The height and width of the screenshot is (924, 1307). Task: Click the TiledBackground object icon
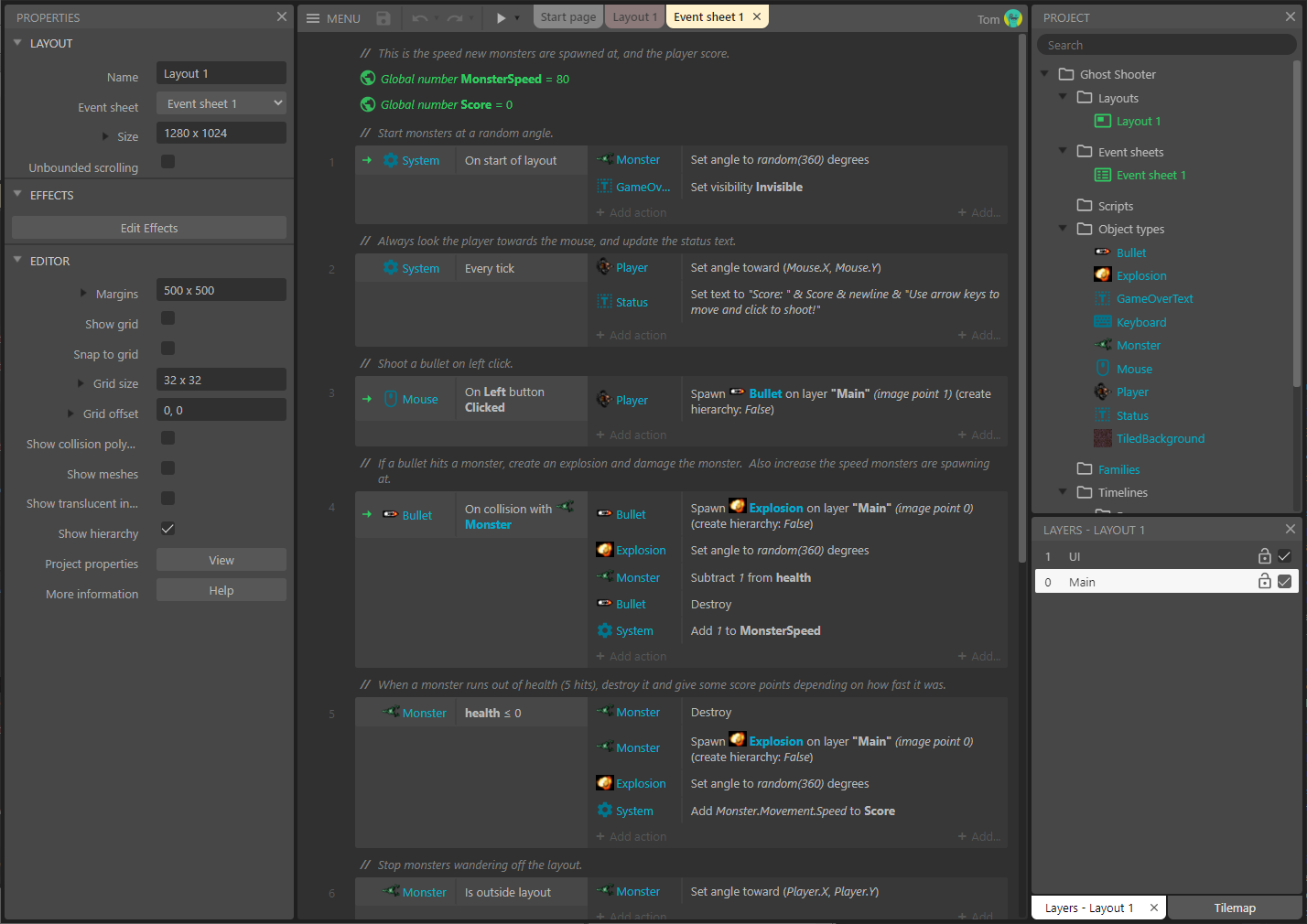1103,438
